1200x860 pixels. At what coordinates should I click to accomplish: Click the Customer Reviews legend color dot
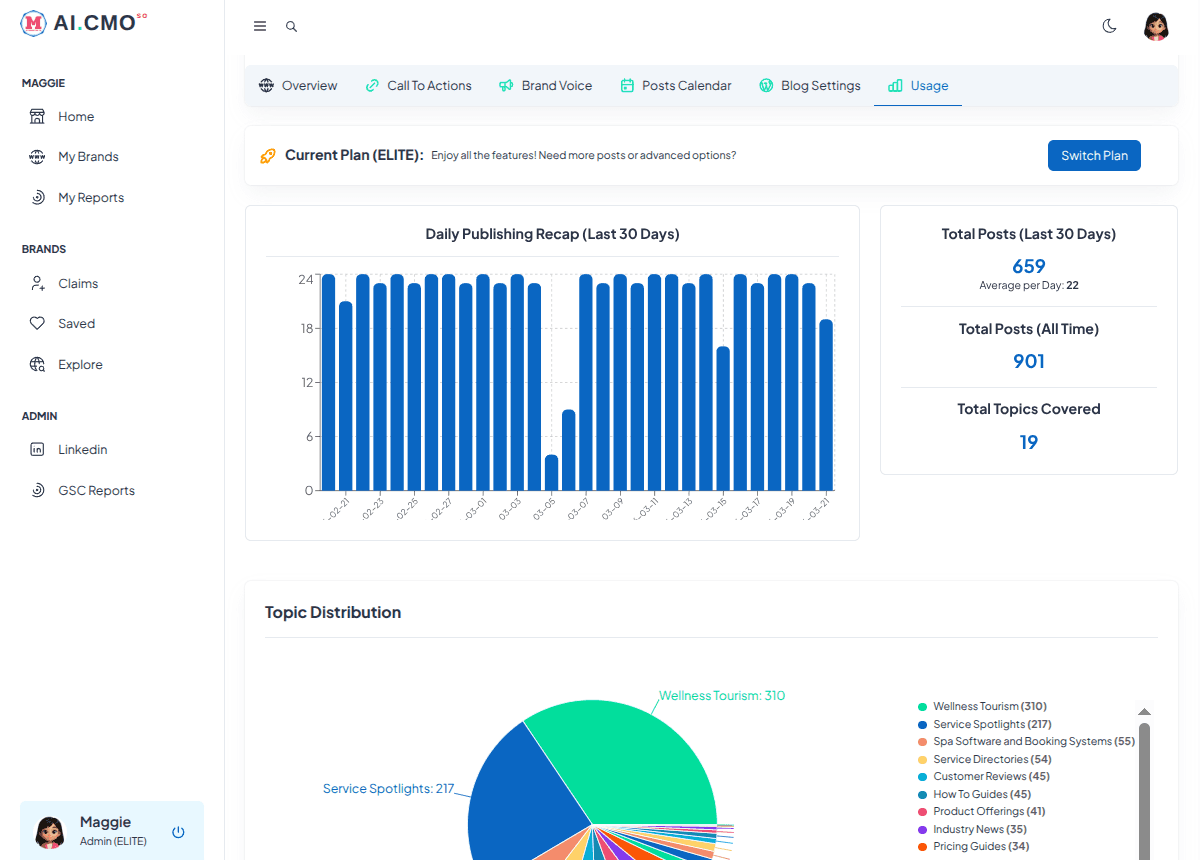click(924, 776)
